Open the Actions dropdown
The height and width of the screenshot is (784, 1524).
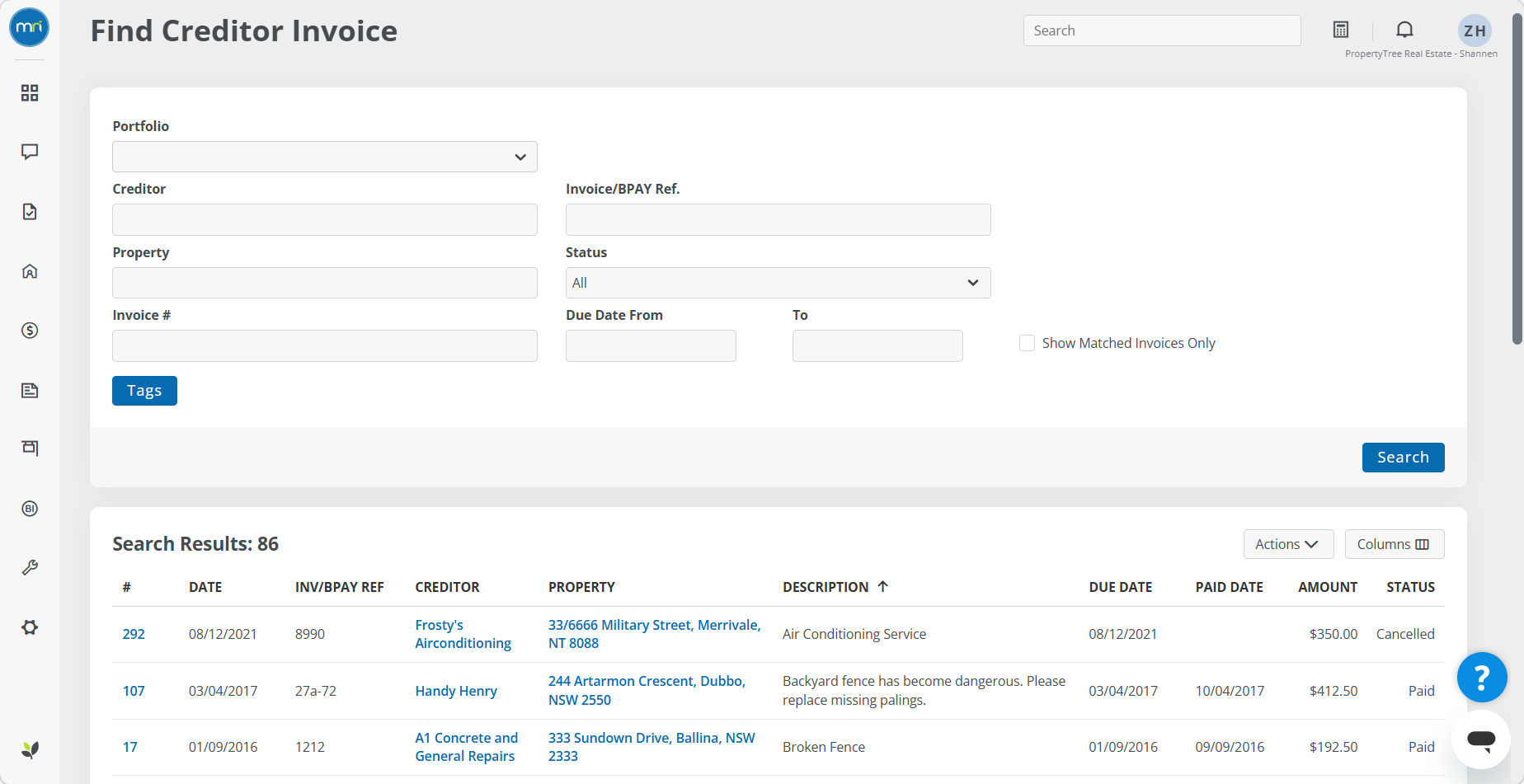point(1288,544)
